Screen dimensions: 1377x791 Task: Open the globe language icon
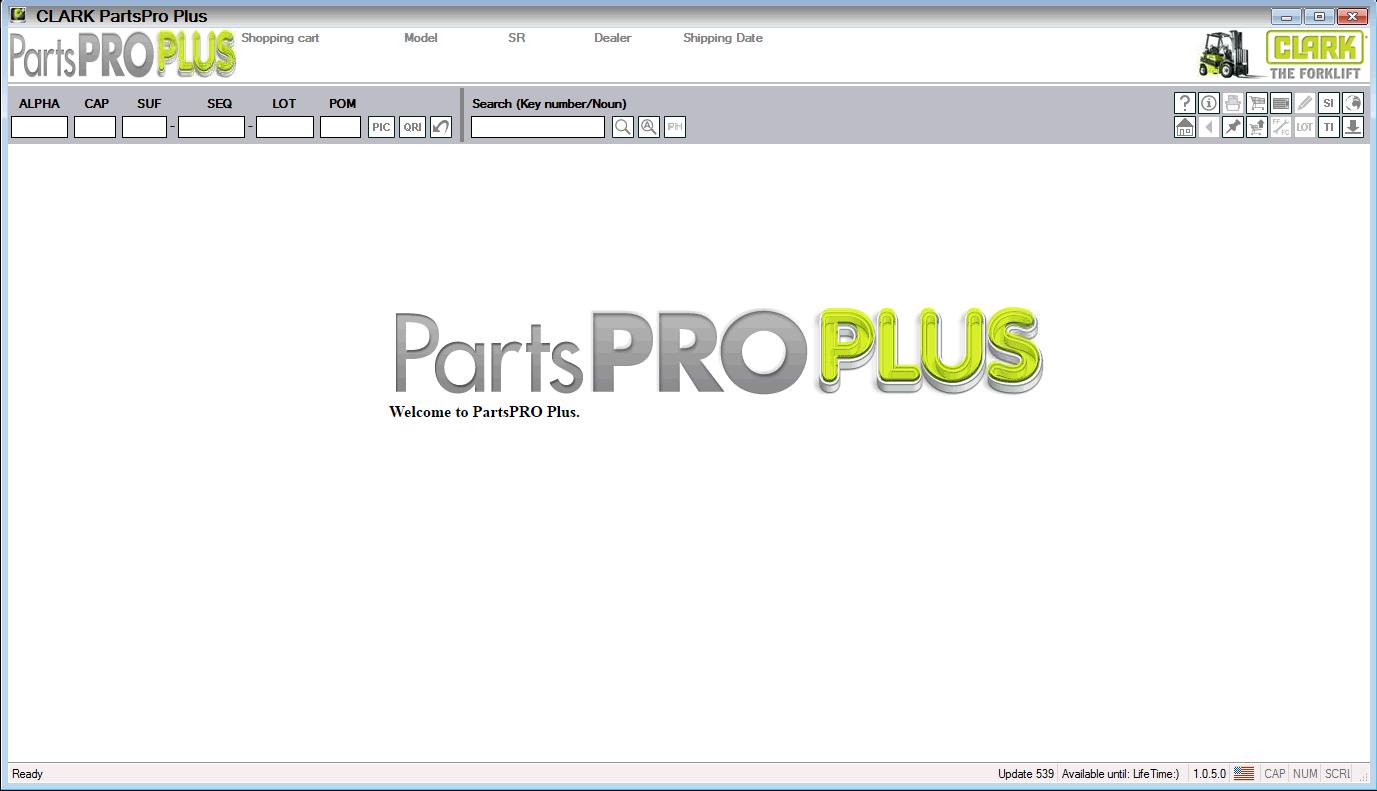1353,102
